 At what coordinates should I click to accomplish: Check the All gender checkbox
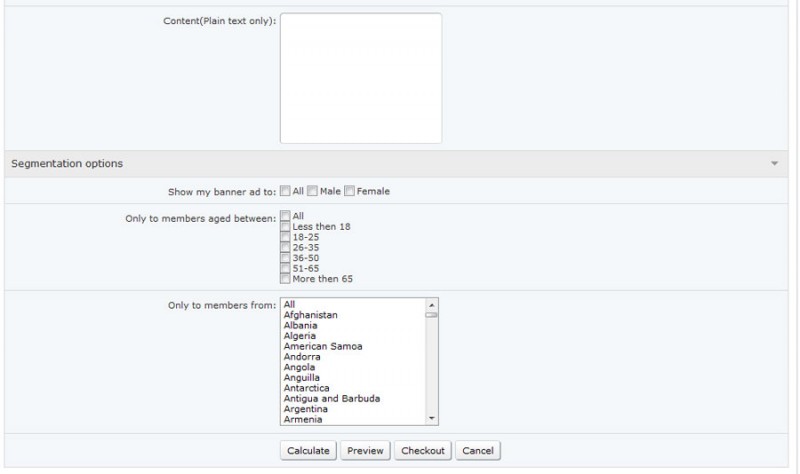(x=285, y=191)
